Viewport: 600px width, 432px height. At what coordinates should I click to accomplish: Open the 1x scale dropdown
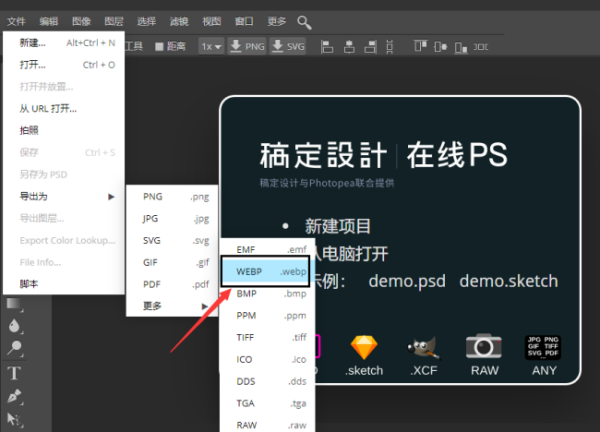[210, 46]
